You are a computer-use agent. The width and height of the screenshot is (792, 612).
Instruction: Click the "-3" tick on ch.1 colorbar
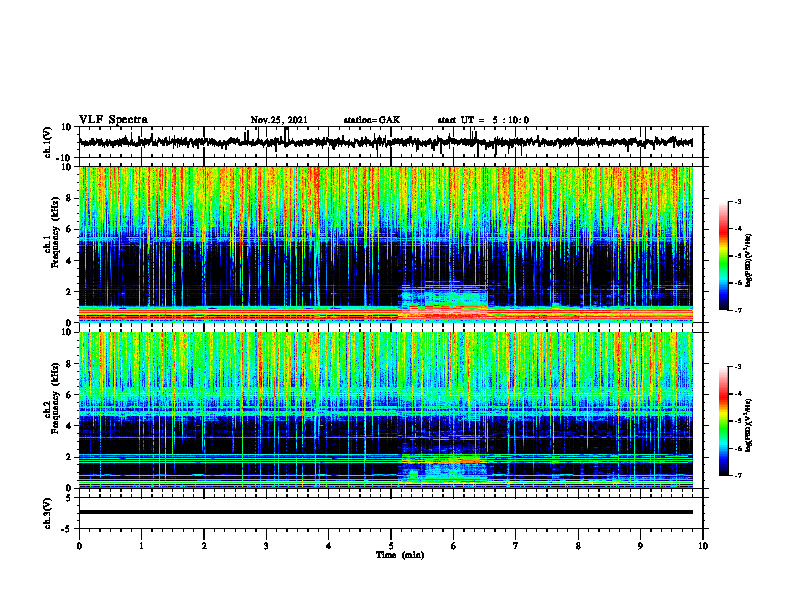coord(738,202)
